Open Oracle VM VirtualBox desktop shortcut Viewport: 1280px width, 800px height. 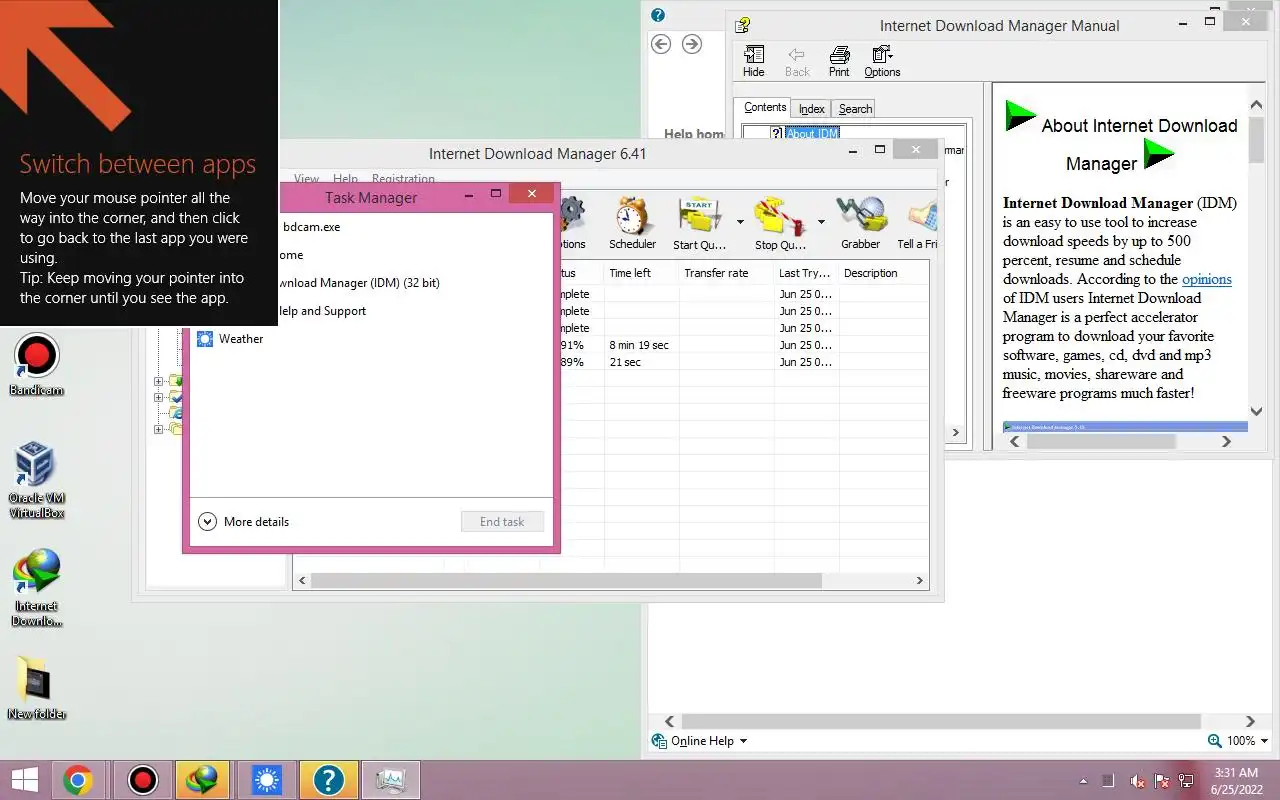pyautogui.click(x=37, y=481)
